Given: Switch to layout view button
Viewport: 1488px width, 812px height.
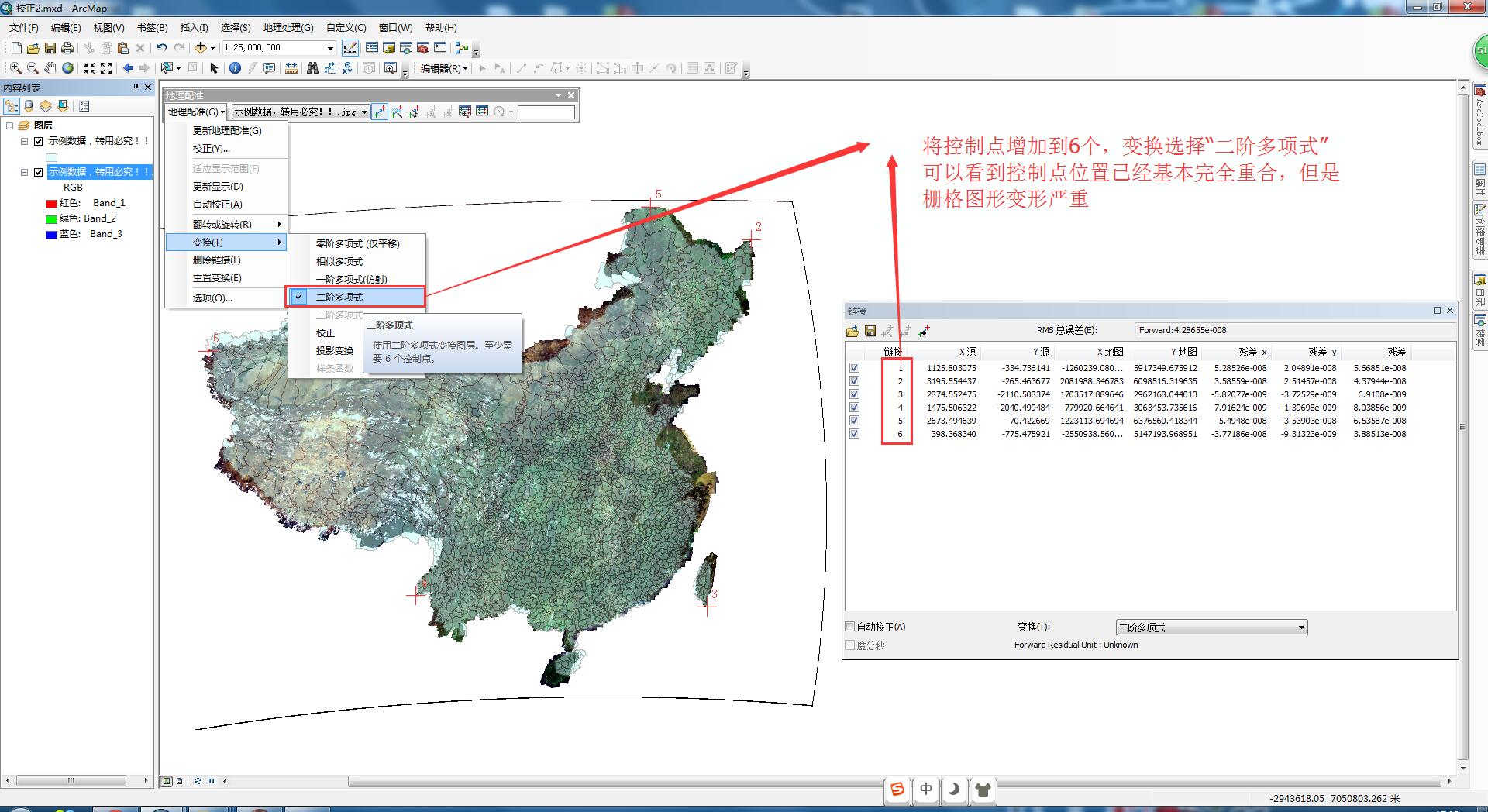Looking at the screenshot, I should click(180, 781).
